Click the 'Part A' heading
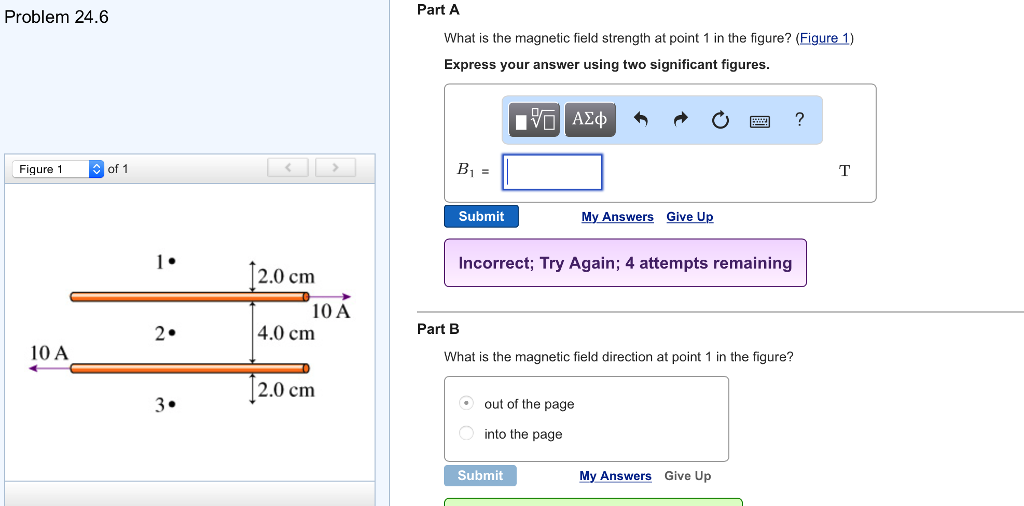 [x=438, y=10]
